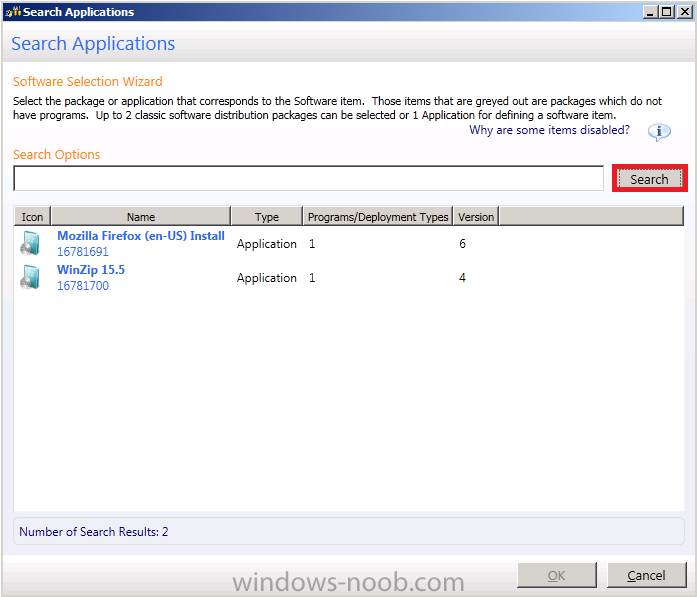The image size is (697, 597).
Task: Click package ID 16781691
Action: [x=83, y=252]
